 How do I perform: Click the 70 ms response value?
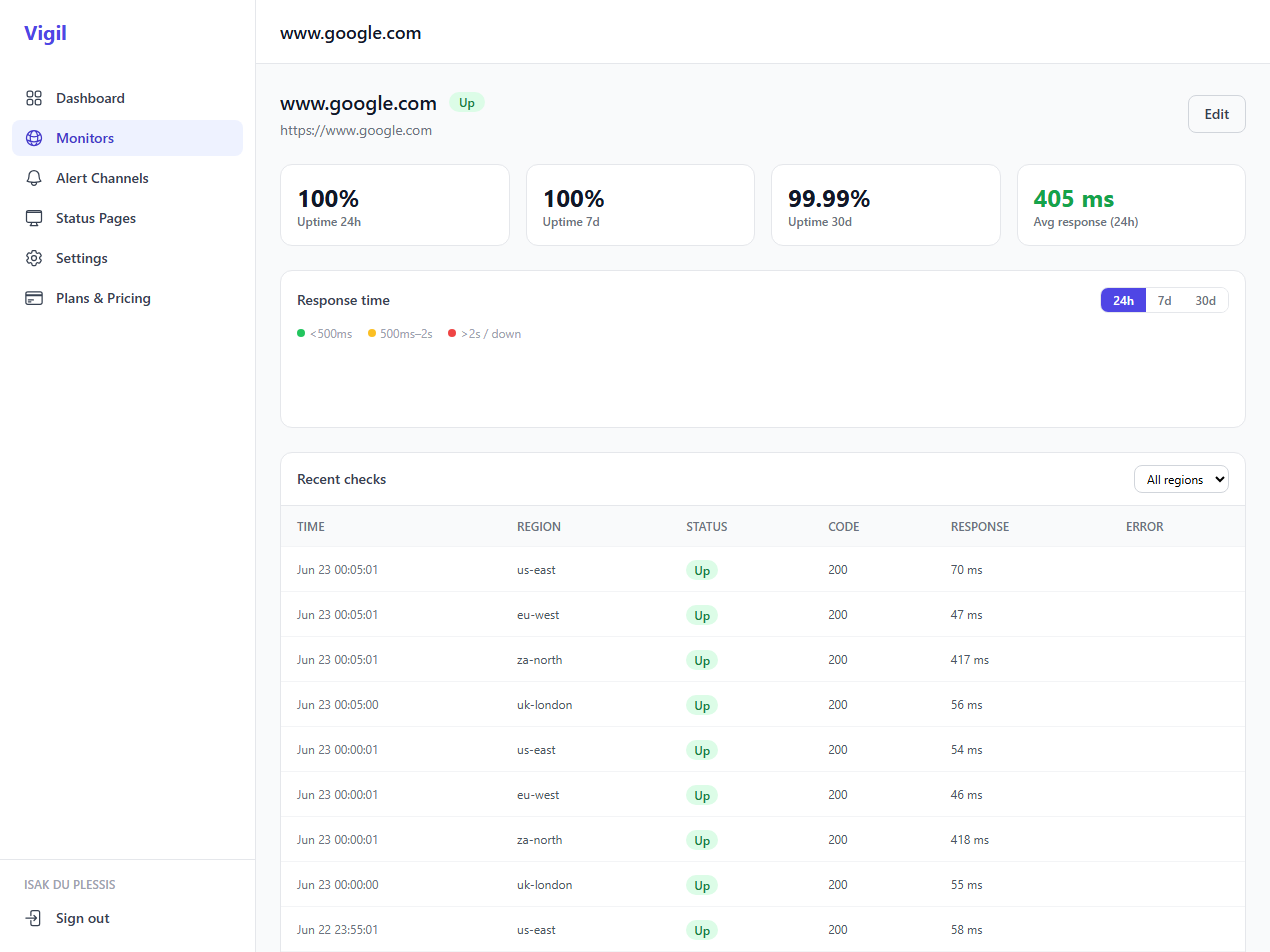(967, 570)
